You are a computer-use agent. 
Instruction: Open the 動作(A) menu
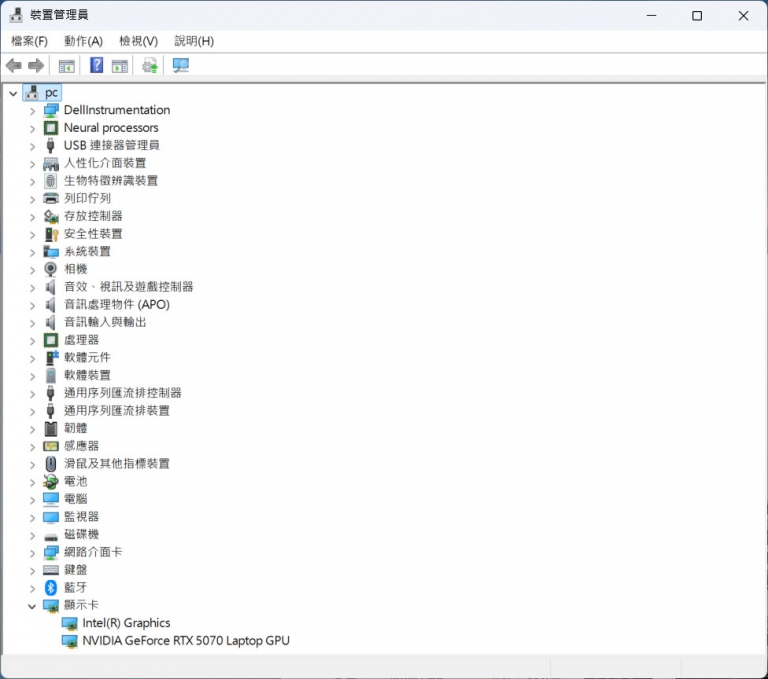83,41
